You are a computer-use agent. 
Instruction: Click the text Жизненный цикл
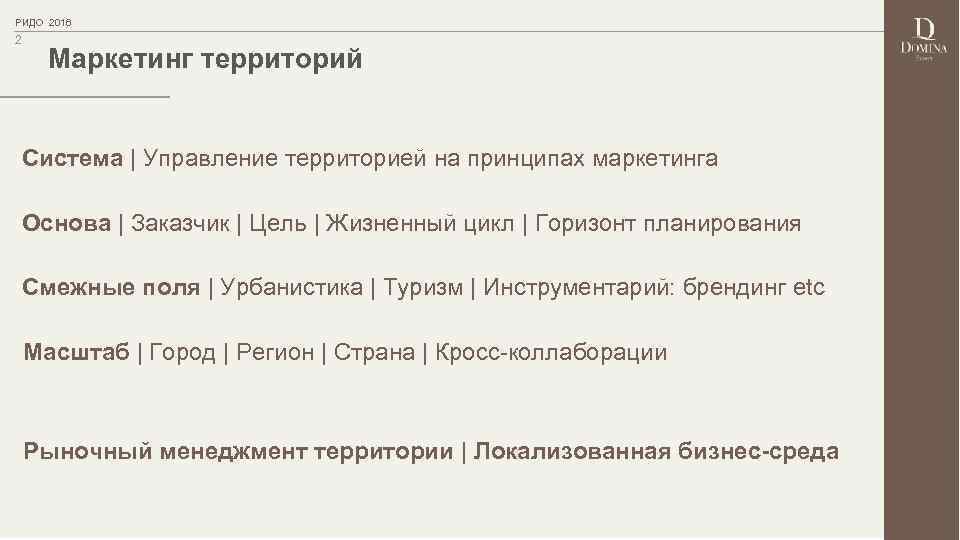(418, 223)
